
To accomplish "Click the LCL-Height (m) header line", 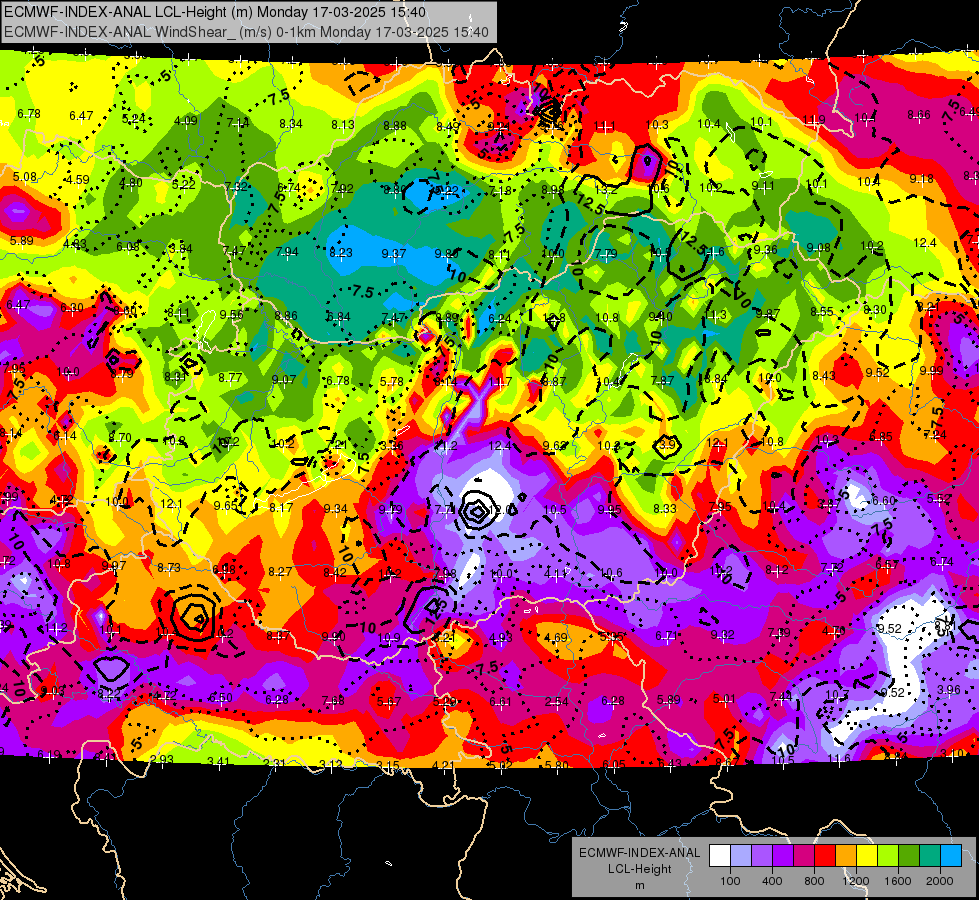I will click(x=215, y=12).
